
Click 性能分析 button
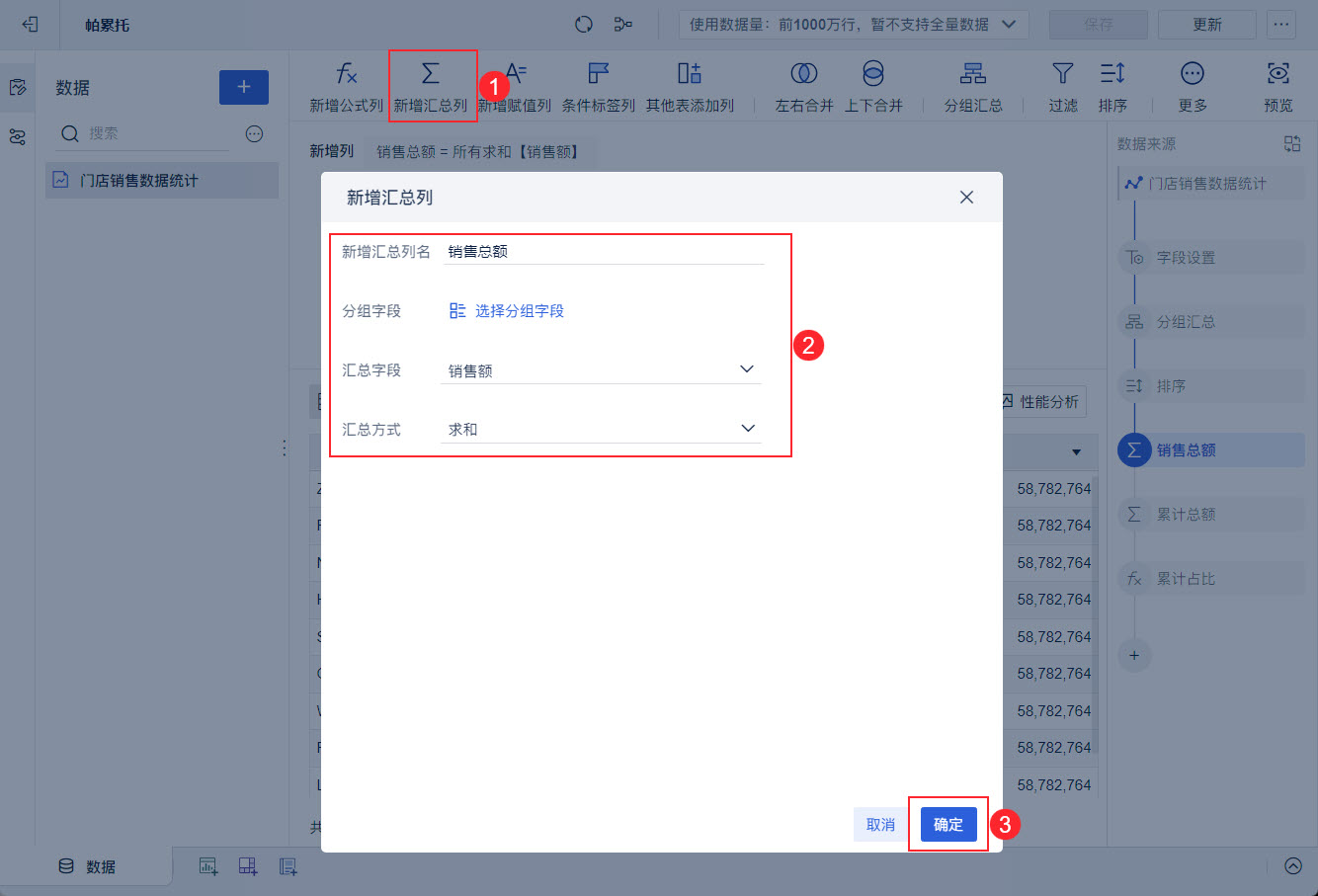pyautogui.click(x=1040, y=402)
